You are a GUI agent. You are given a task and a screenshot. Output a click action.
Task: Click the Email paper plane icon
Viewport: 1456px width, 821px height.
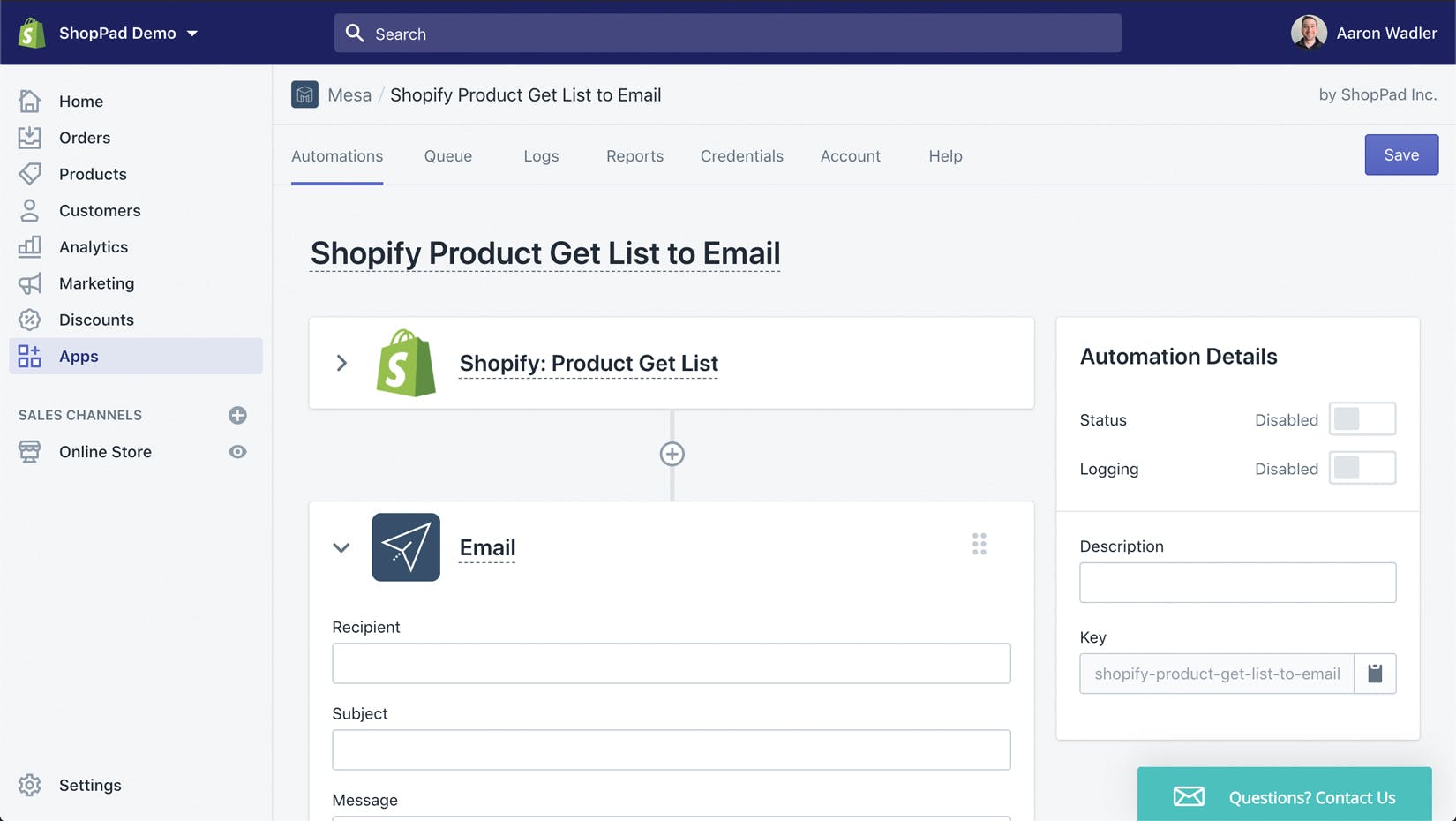406,547
